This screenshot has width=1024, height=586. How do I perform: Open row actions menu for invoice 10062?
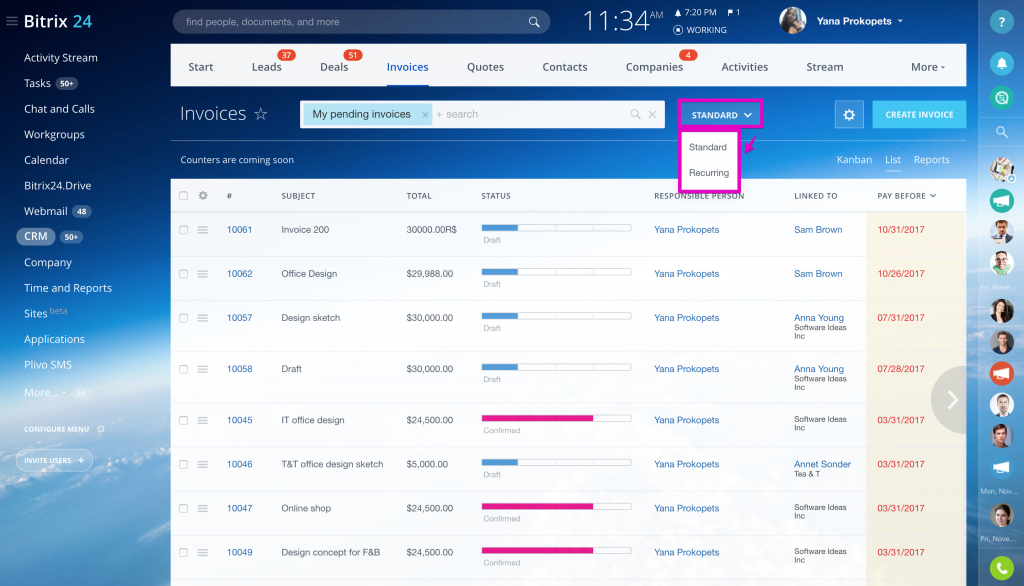point(203,274)
